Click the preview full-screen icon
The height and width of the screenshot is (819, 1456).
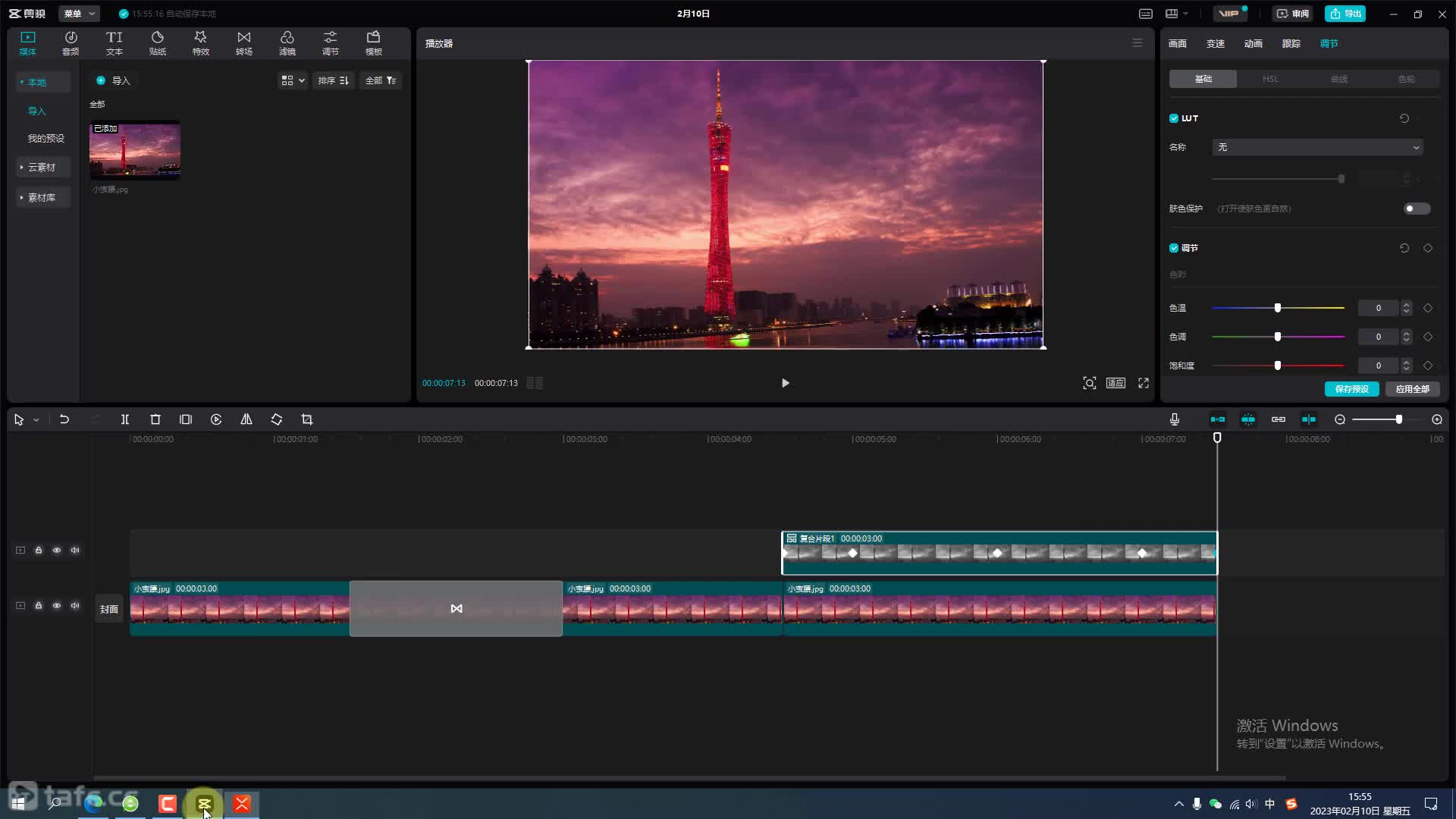[x=1144, y=383]
